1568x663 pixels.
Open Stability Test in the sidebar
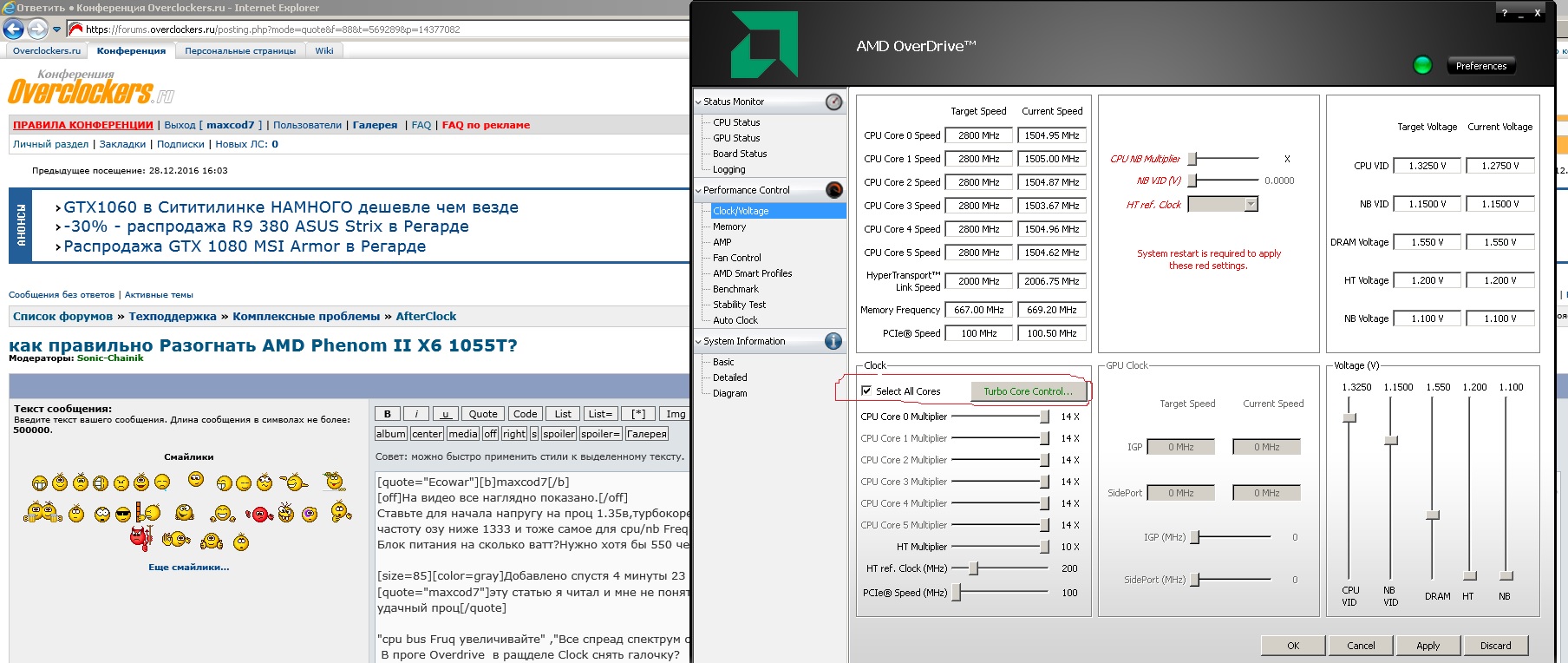(740, 305)
